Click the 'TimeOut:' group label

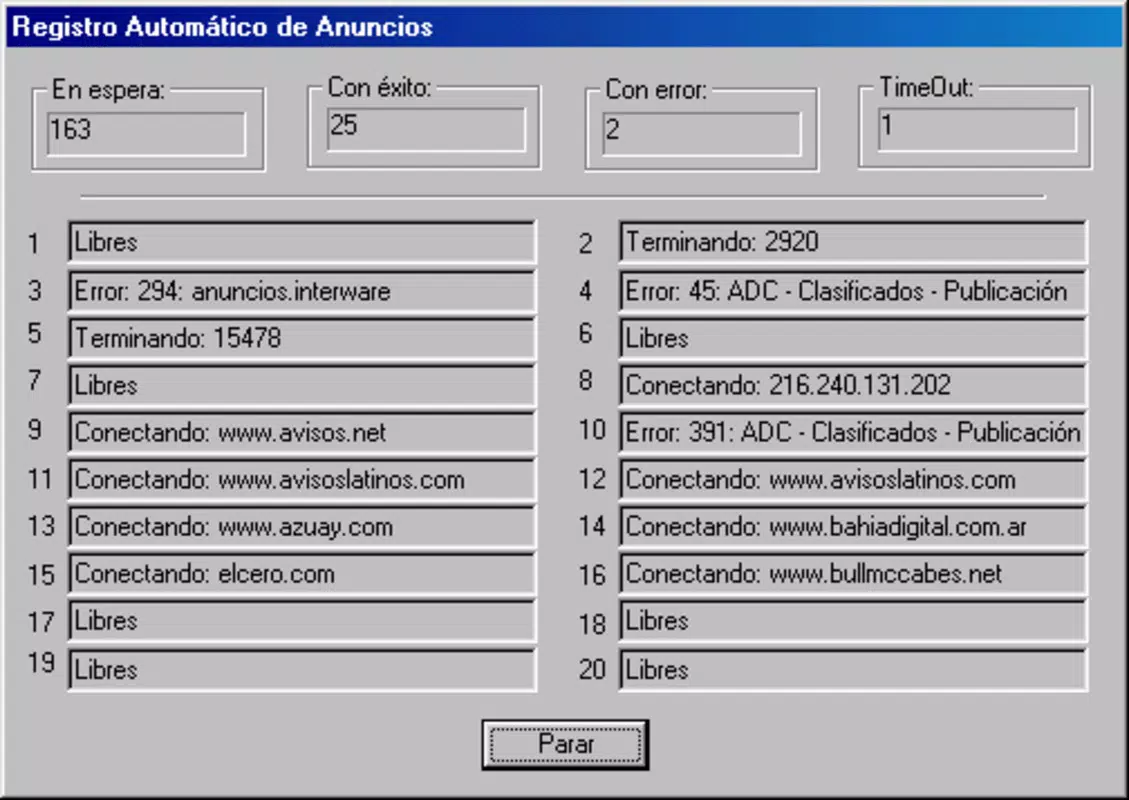coord(927,87)
